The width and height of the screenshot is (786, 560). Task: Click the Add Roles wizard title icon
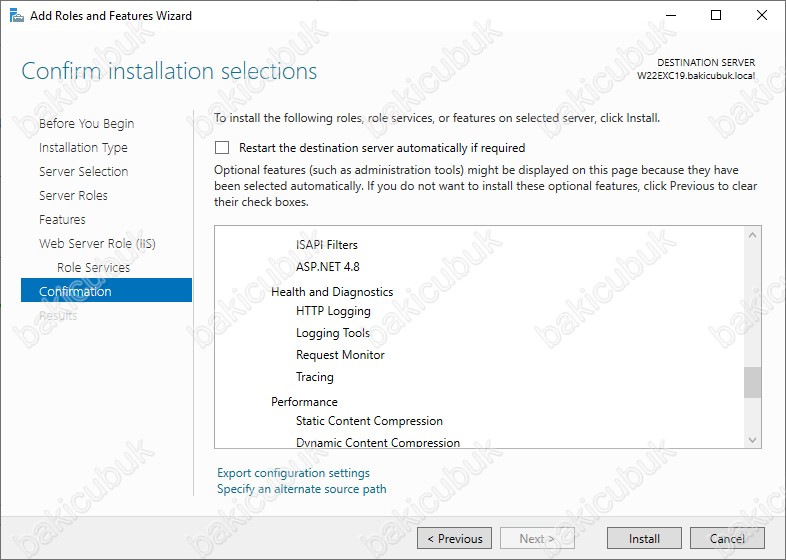tap(17, 16)
